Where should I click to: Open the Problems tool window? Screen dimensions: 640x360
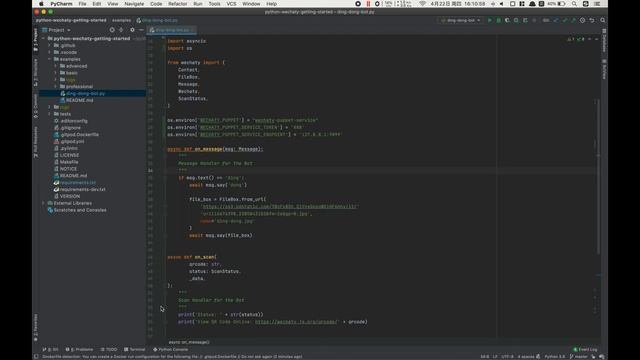pyautogui.click(x=79, y=349)
